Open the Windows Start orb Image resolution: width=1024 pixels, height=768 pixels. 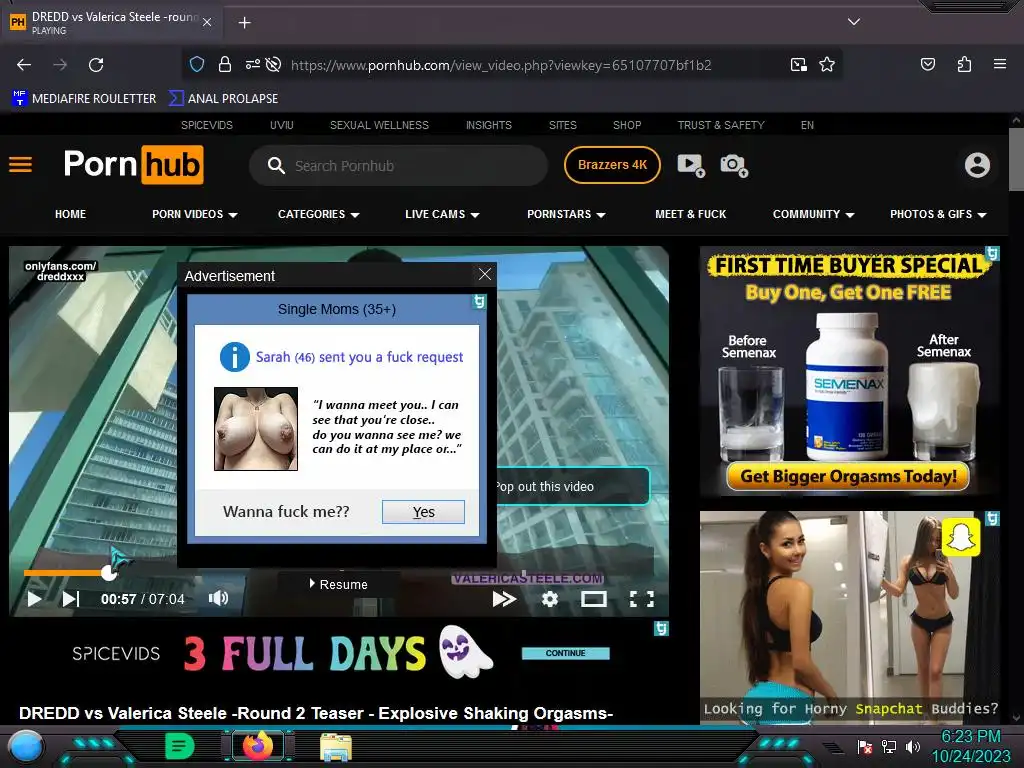25,748
